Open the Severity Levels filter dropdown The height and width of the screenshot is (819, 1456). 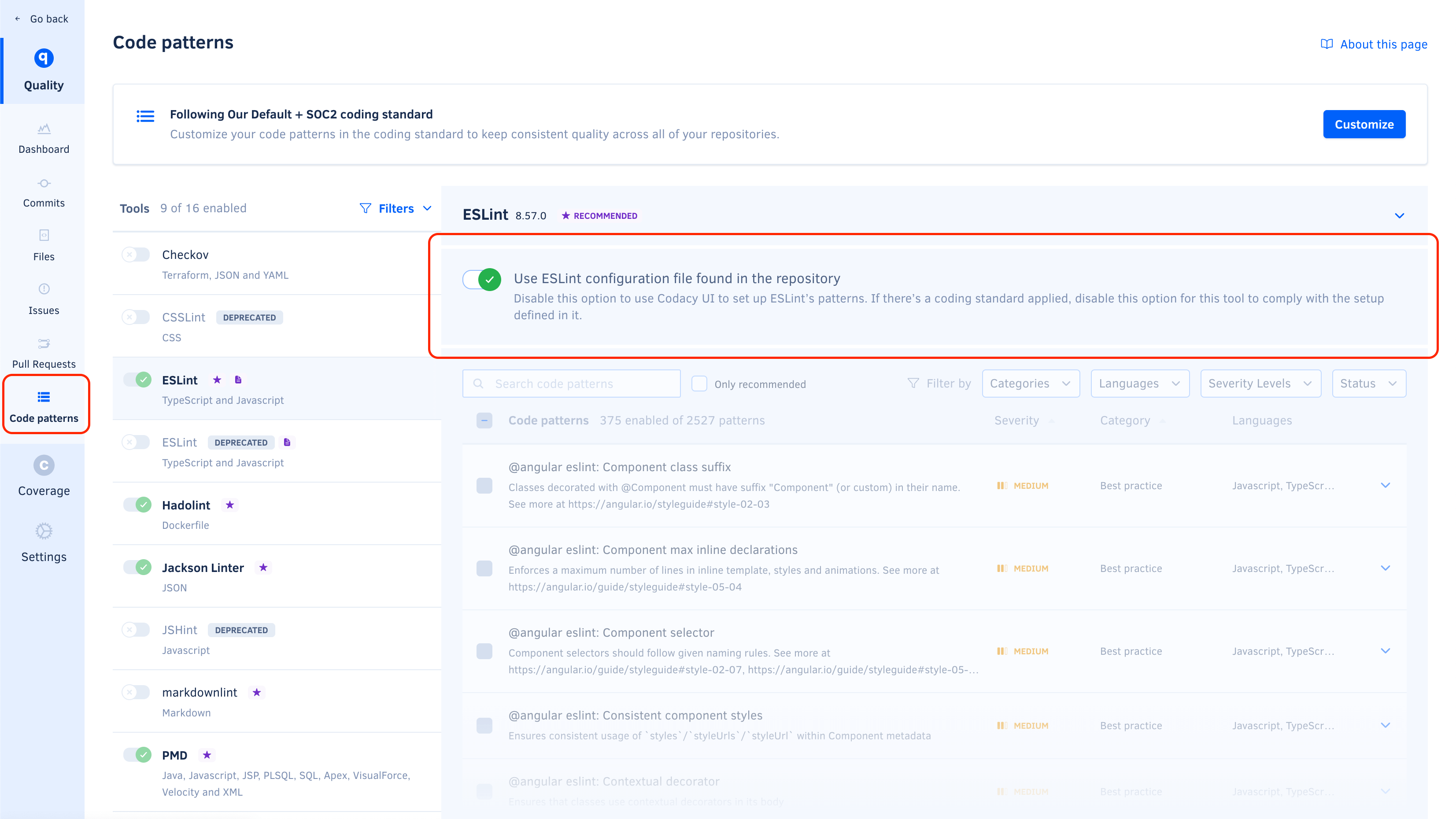(x=1260, y=383)
